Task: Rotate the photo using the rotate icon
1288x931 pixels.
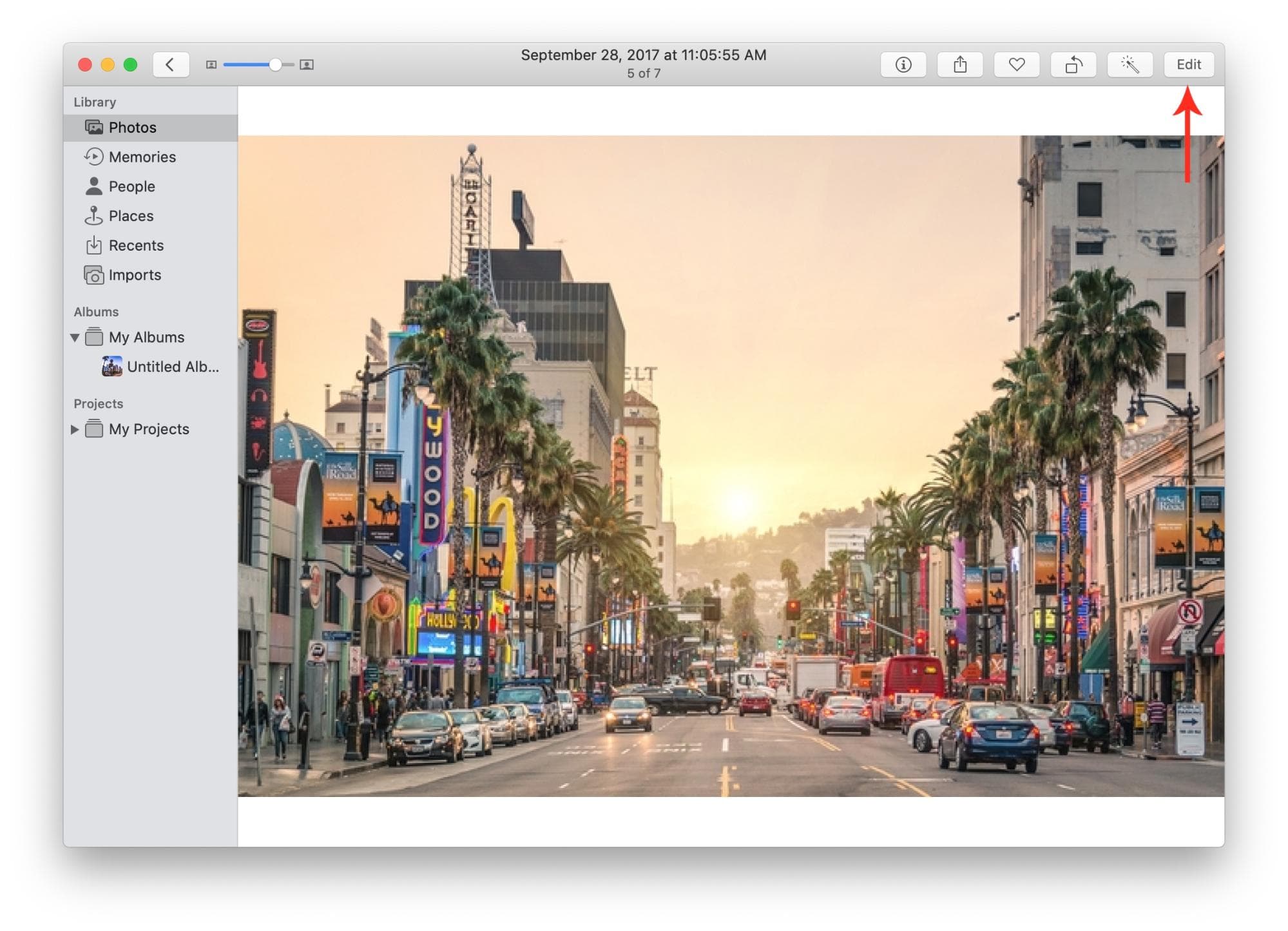Action: pyautogui.click(x=1073, y=64)
